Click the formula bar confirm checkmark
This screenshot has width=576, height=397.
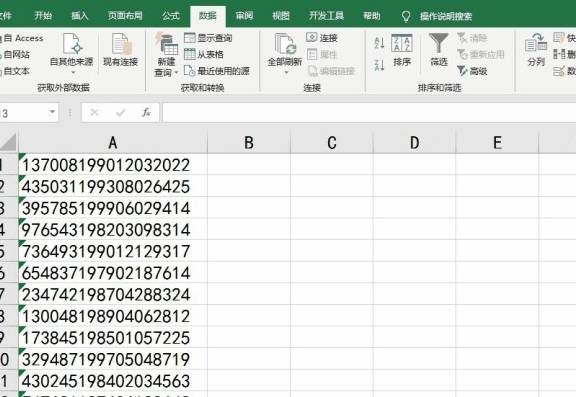(x=120, y=112)
